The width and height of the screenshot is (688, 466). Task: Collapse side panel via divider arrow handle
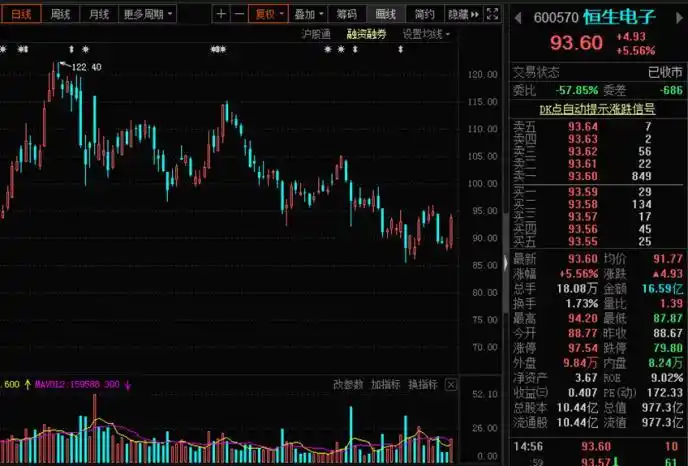click(x=506, y=264)
